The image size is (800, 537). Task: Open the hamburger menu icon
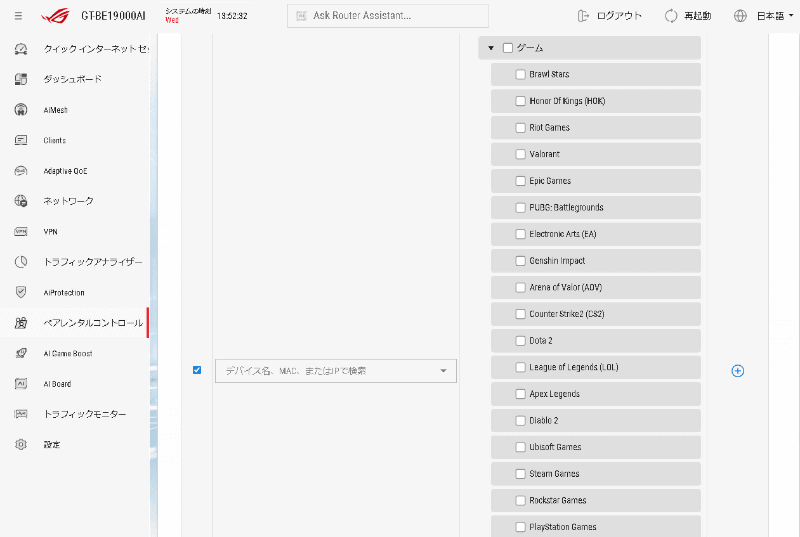coord(18,16)
